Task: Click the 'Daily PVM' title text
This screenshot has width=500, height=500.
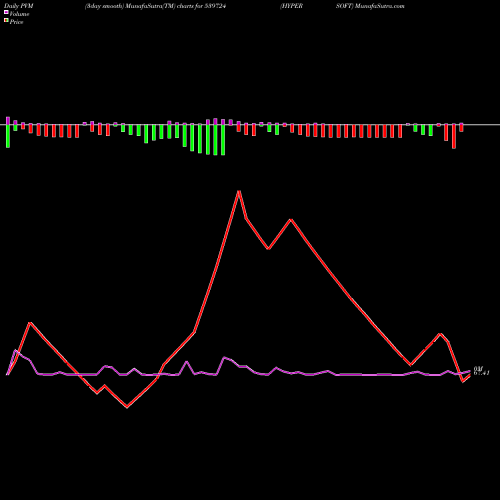Action: click(19, 6)
